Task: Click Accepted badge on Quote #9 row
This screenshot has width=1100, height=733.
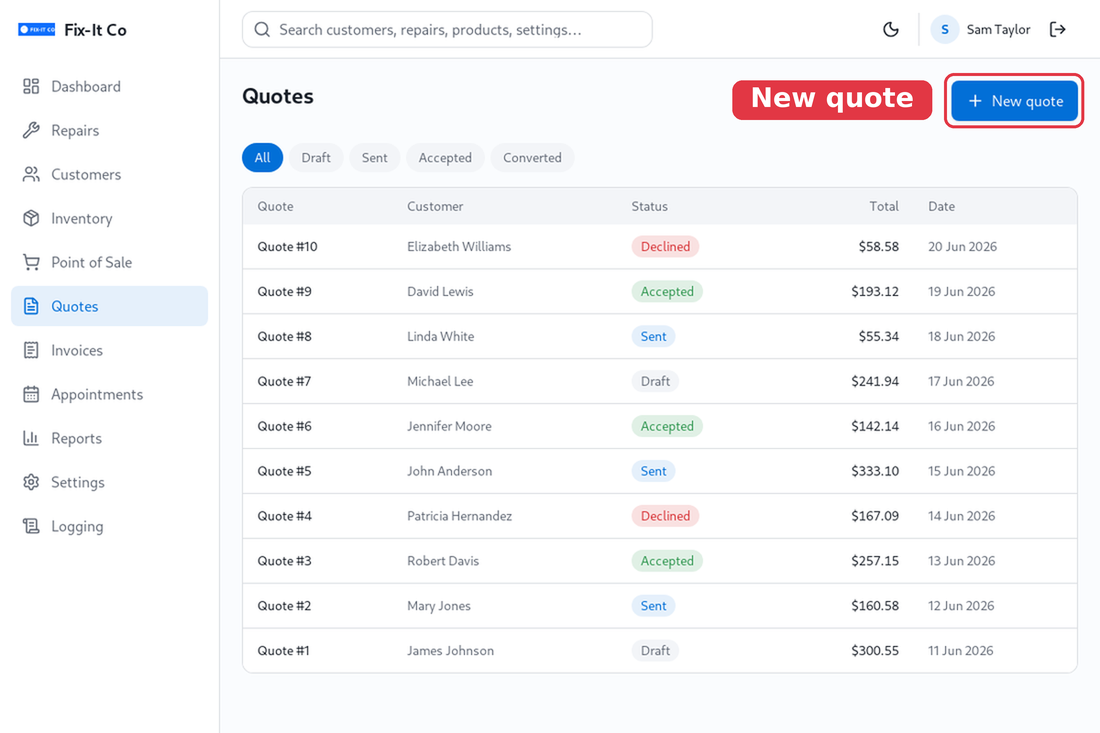Action: click(667, 292)
